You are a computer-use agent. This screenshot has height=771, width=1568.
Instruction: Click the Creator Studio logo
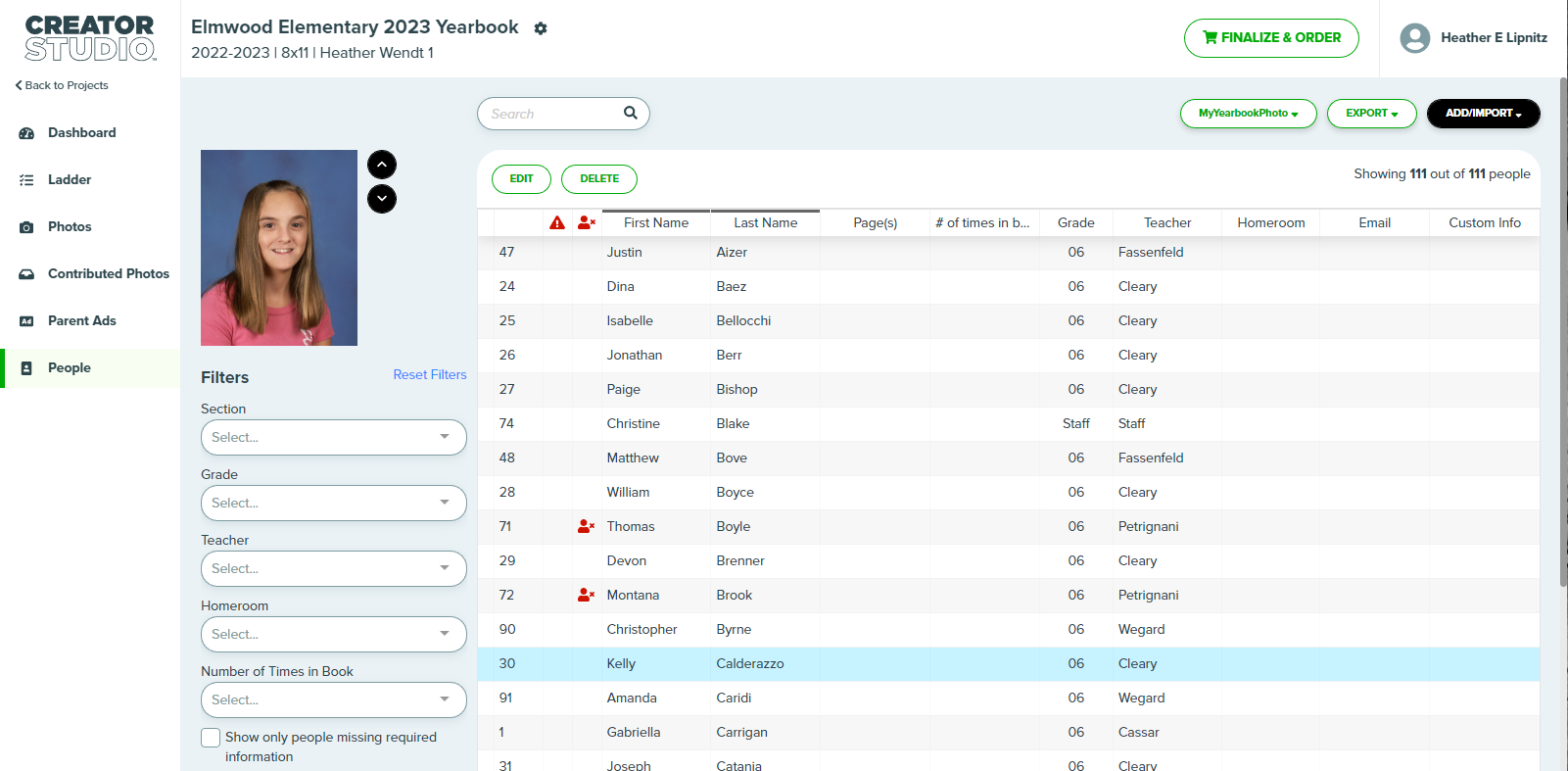[90, 38]
